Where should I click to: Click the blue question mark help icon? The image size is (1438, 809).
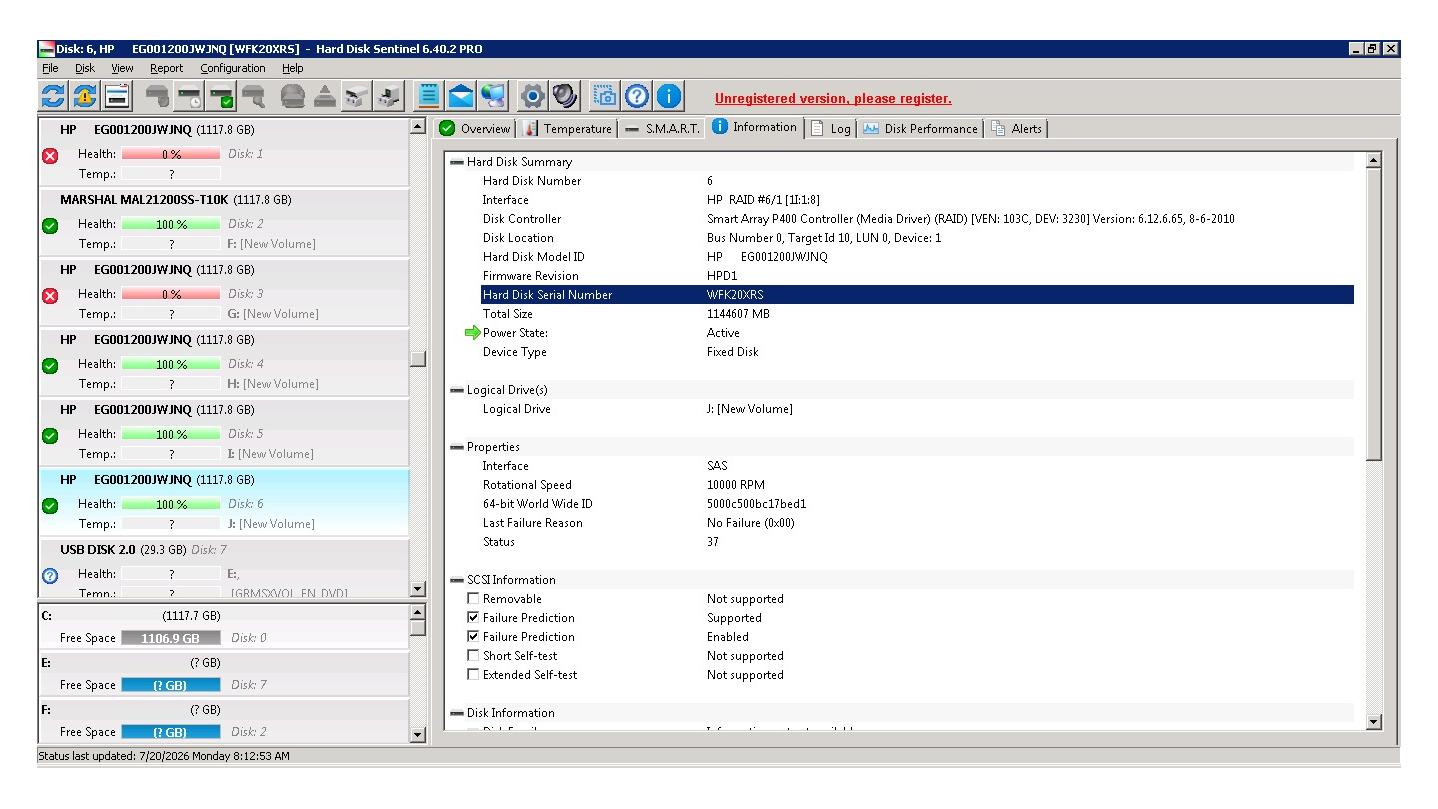coord(637,96)
